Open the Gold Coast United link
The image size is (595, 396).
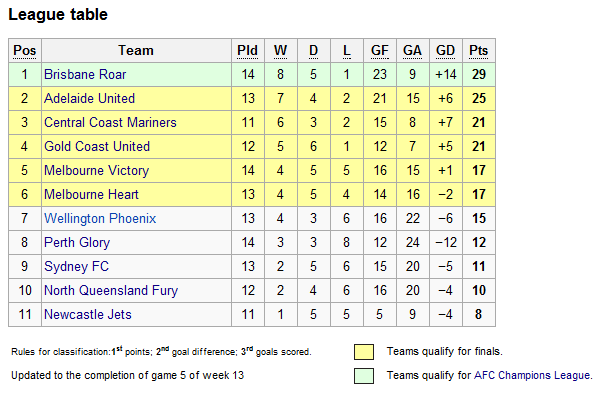(97, 146)
